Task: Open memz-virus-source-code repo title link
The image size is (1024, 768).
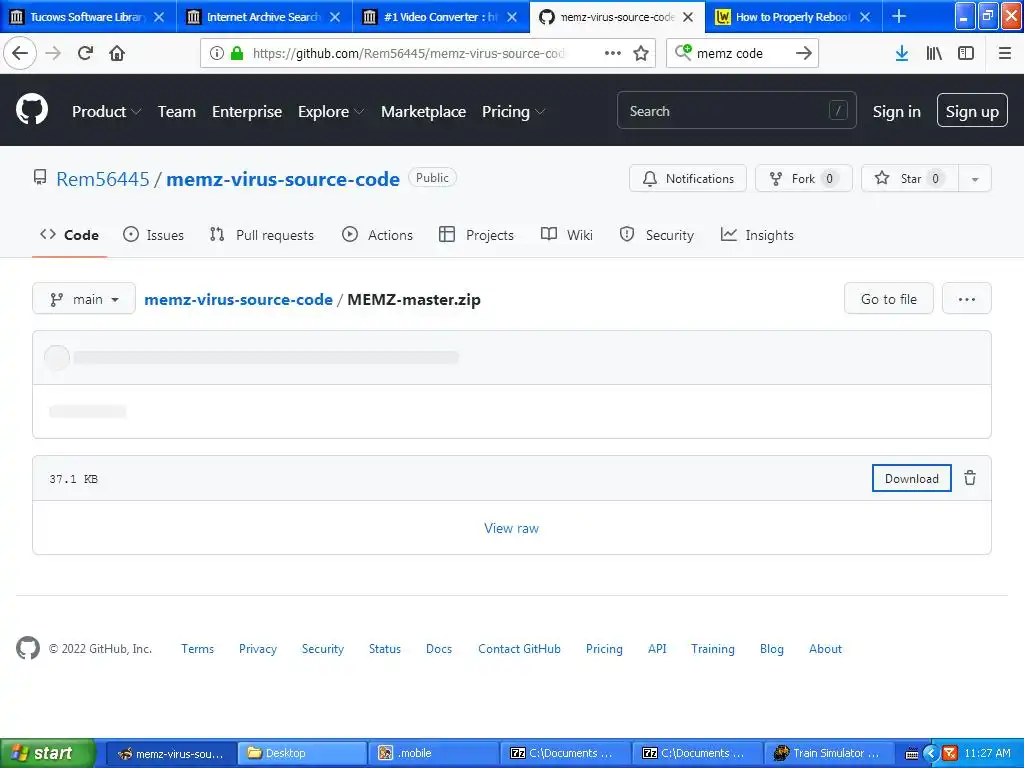Action: pos(283,179)
